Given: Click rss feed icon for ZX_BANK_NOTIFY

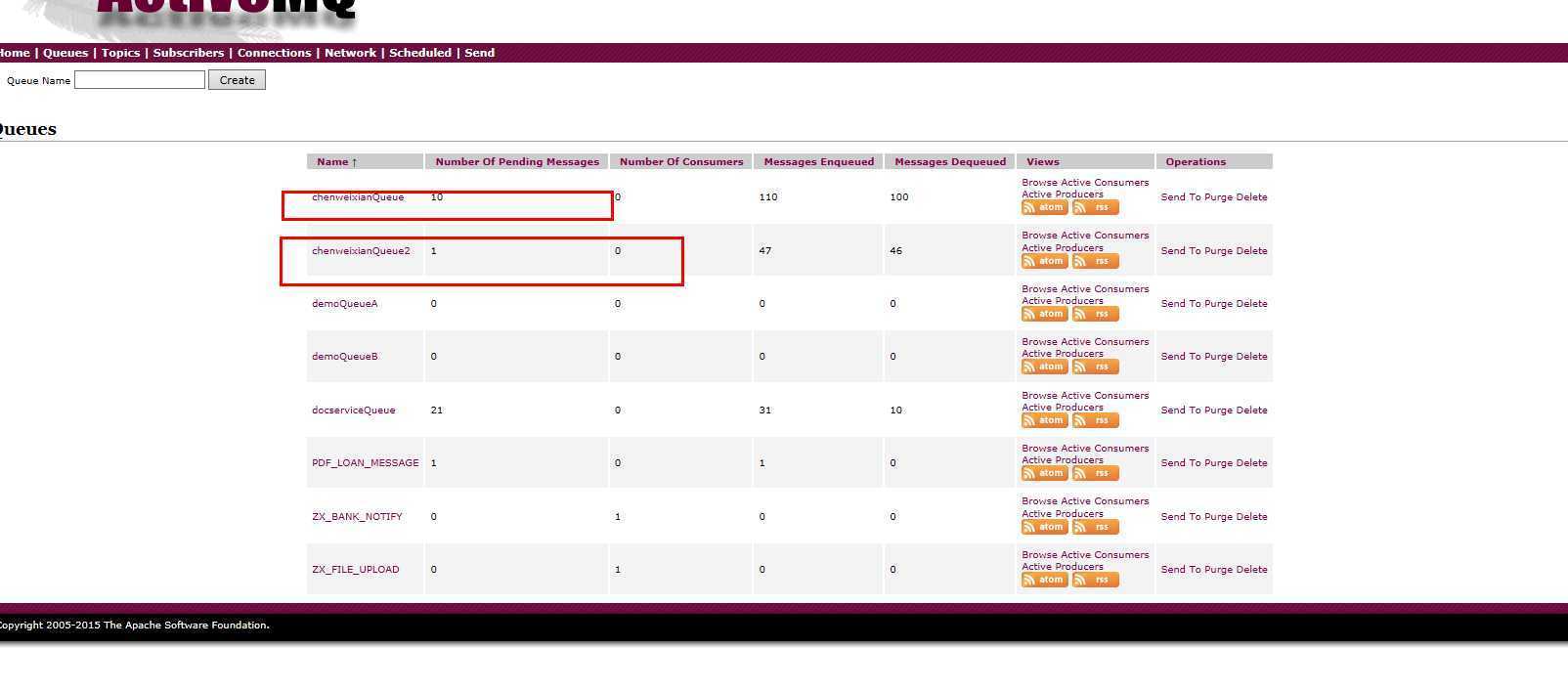Looking at the screenshot, I should point(1095,527).
